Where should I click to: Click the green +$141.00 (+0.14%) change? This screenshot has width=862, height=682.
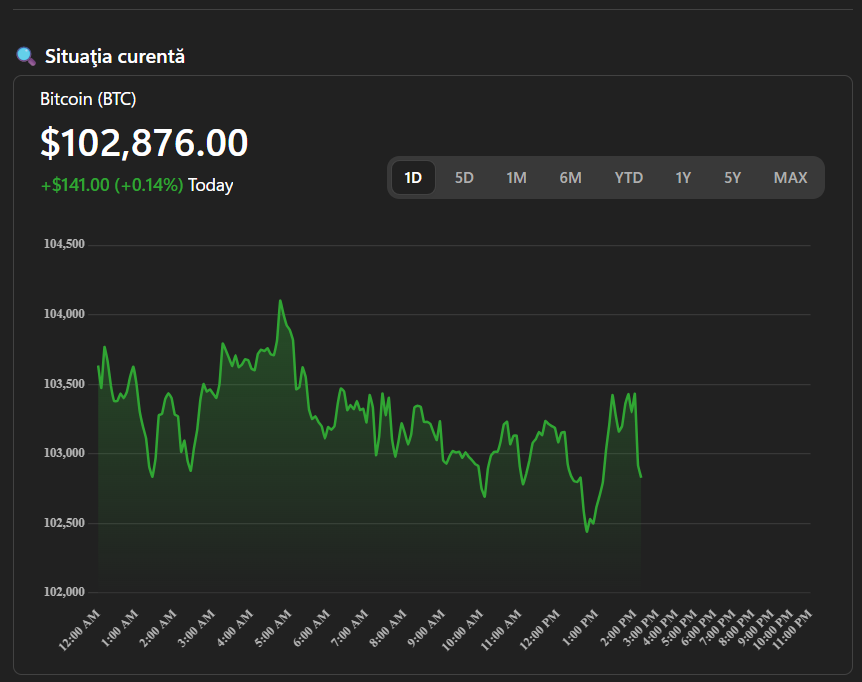click(x=112, y=185)
